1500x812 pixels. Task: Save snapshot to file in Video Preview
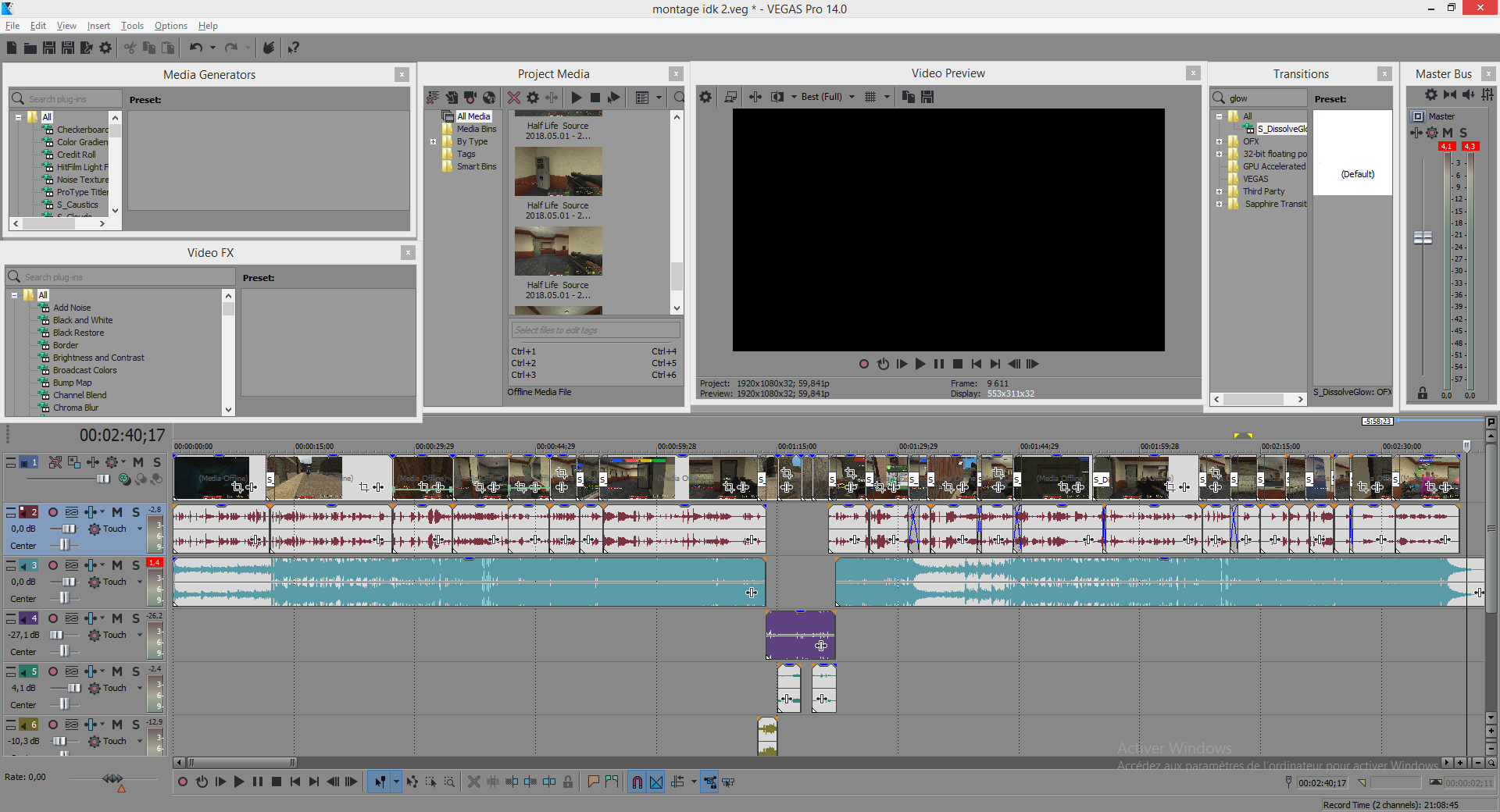point(927,97)
